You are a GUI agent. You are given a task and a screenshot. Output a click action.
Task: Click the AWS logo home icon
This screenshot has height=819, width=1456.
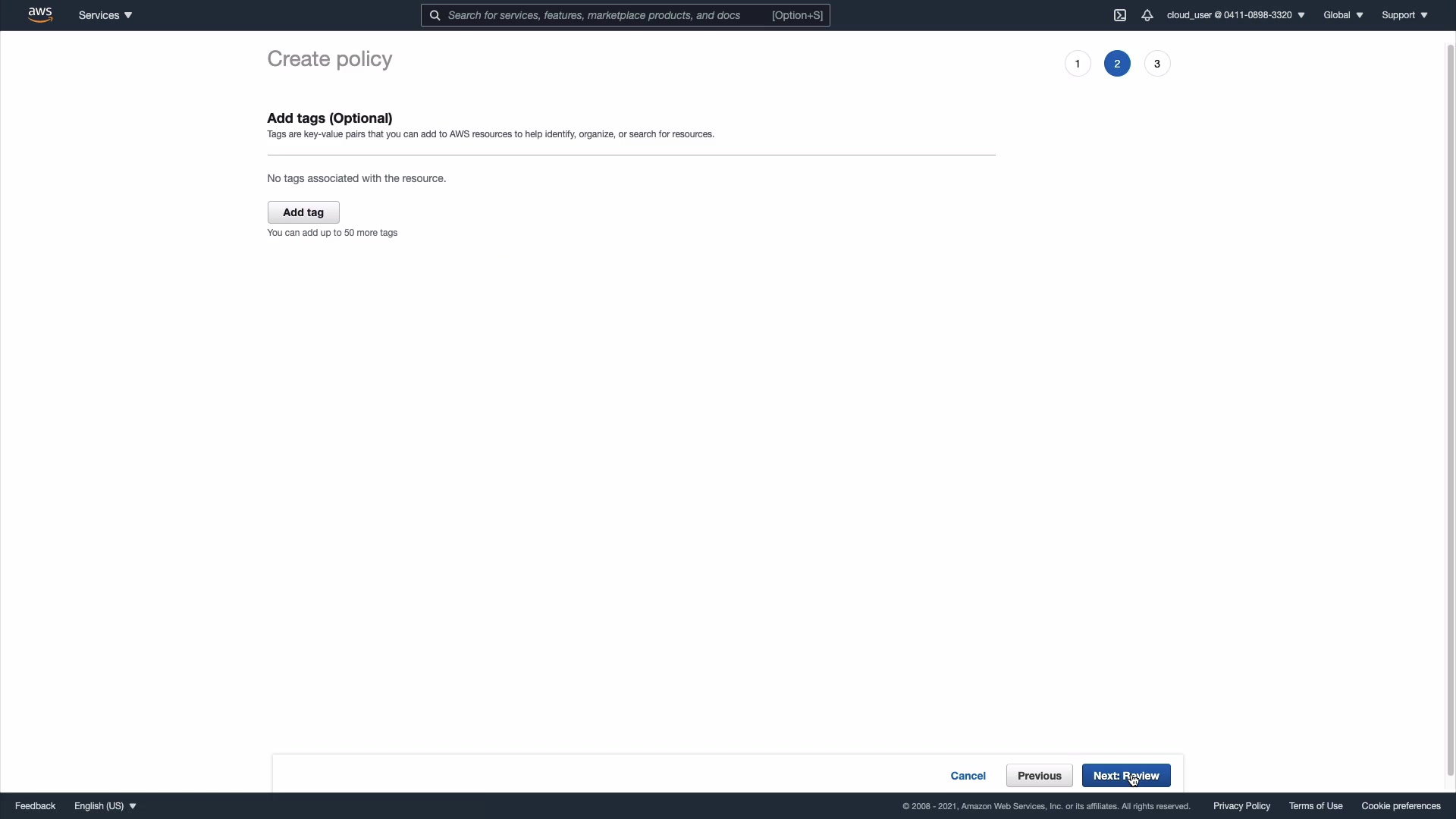pos(40,15)
